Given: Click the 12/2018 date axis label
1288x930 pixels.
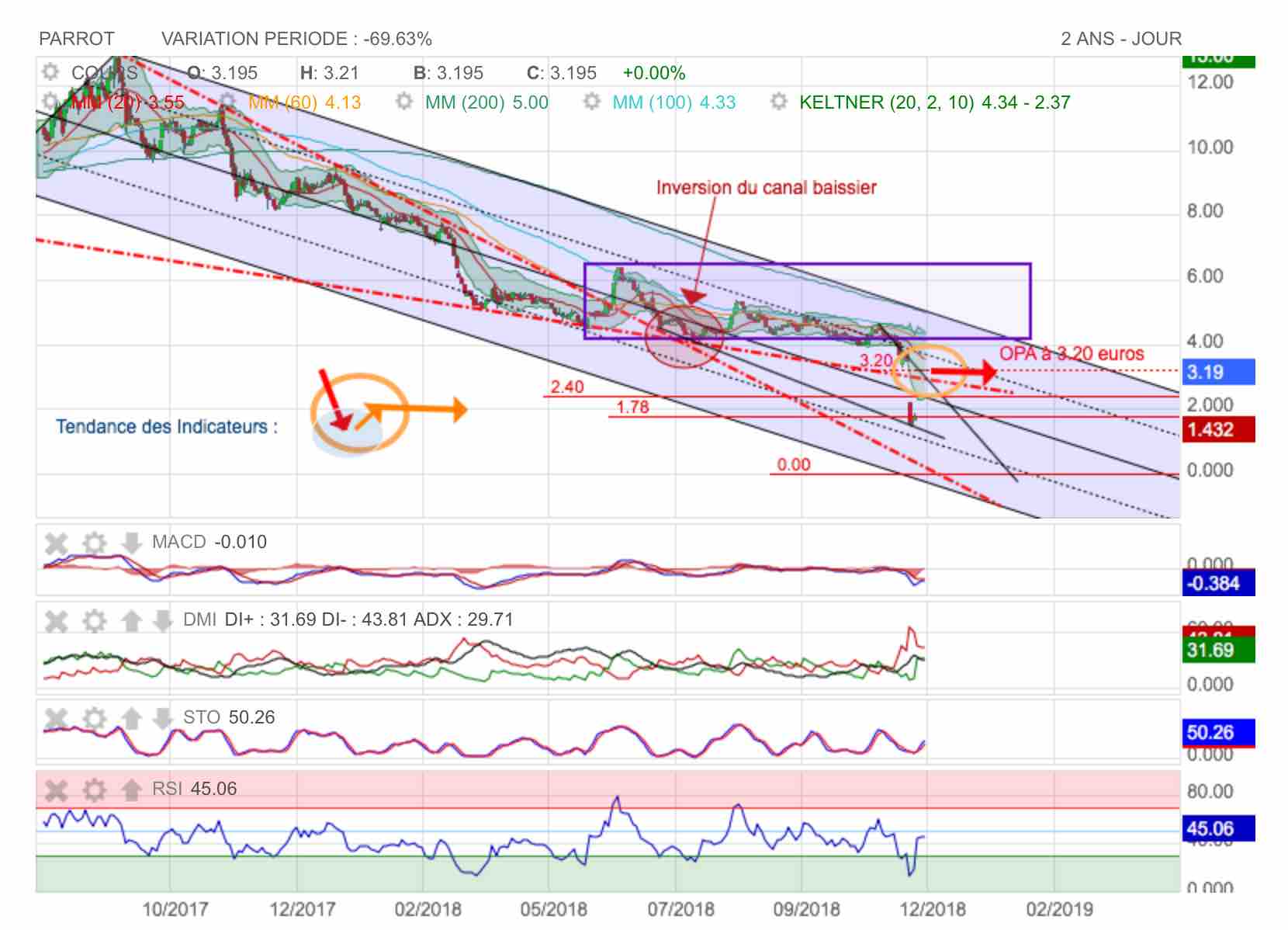Looking at the screenshot, I should click(x=933, y=909).
